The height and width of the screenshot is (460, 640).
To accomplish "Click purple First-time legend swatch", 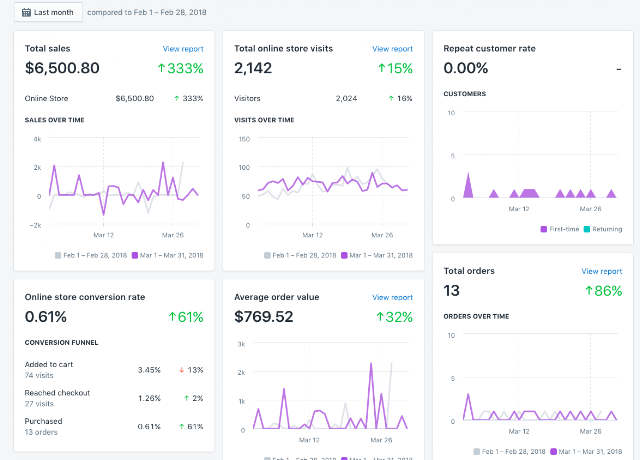I will tap(544, 229).
